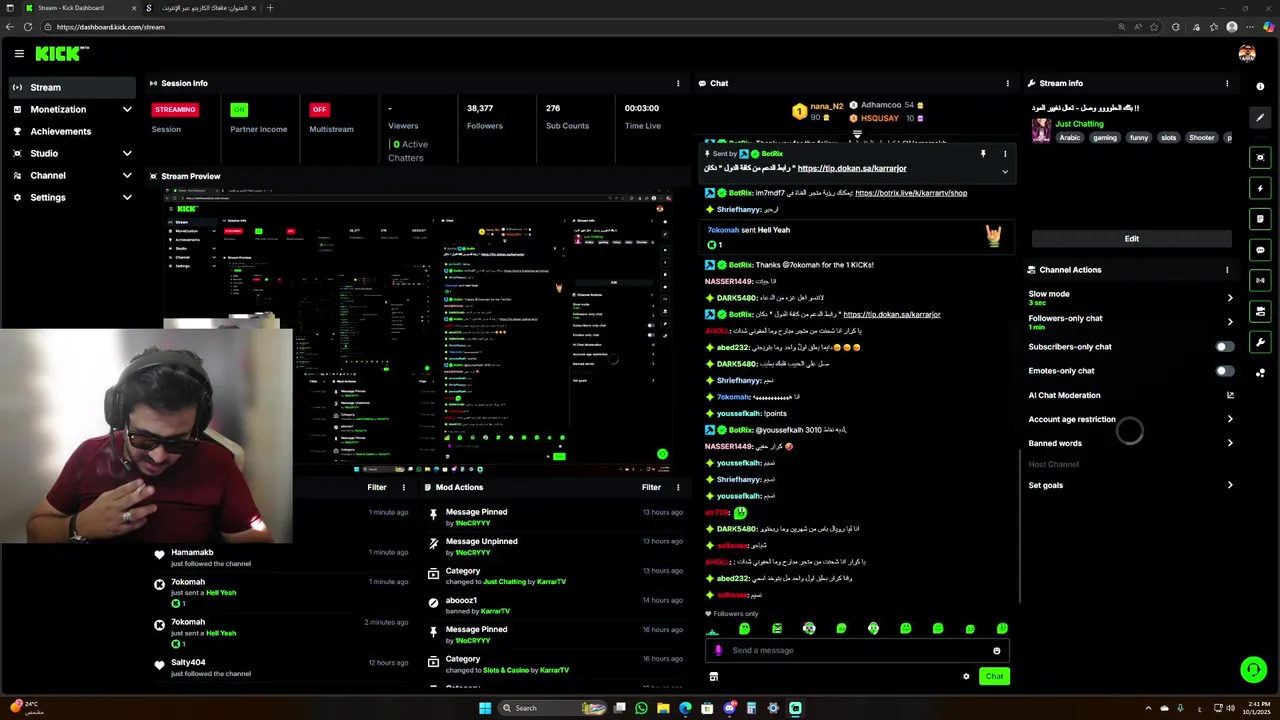
Task: Click the Arabic stream tag
Action: (x=1070, y=138)
